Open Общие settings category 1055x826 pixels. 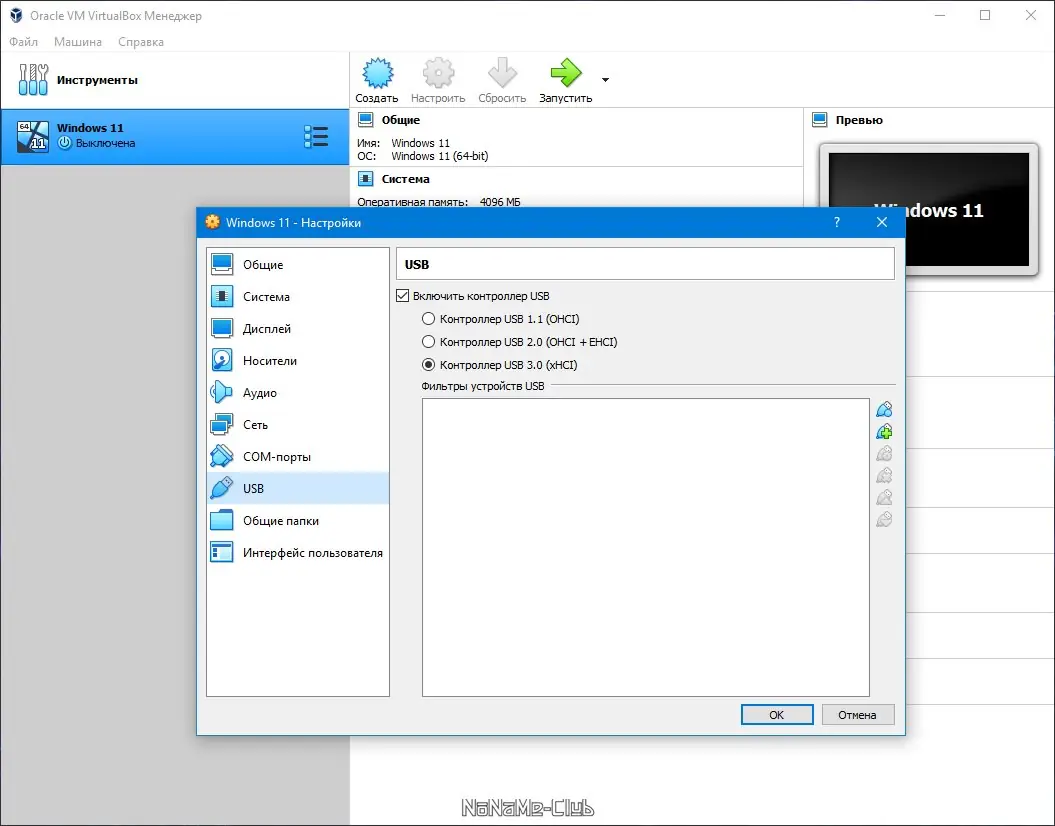pyautogui.click(x=298, y=264)
